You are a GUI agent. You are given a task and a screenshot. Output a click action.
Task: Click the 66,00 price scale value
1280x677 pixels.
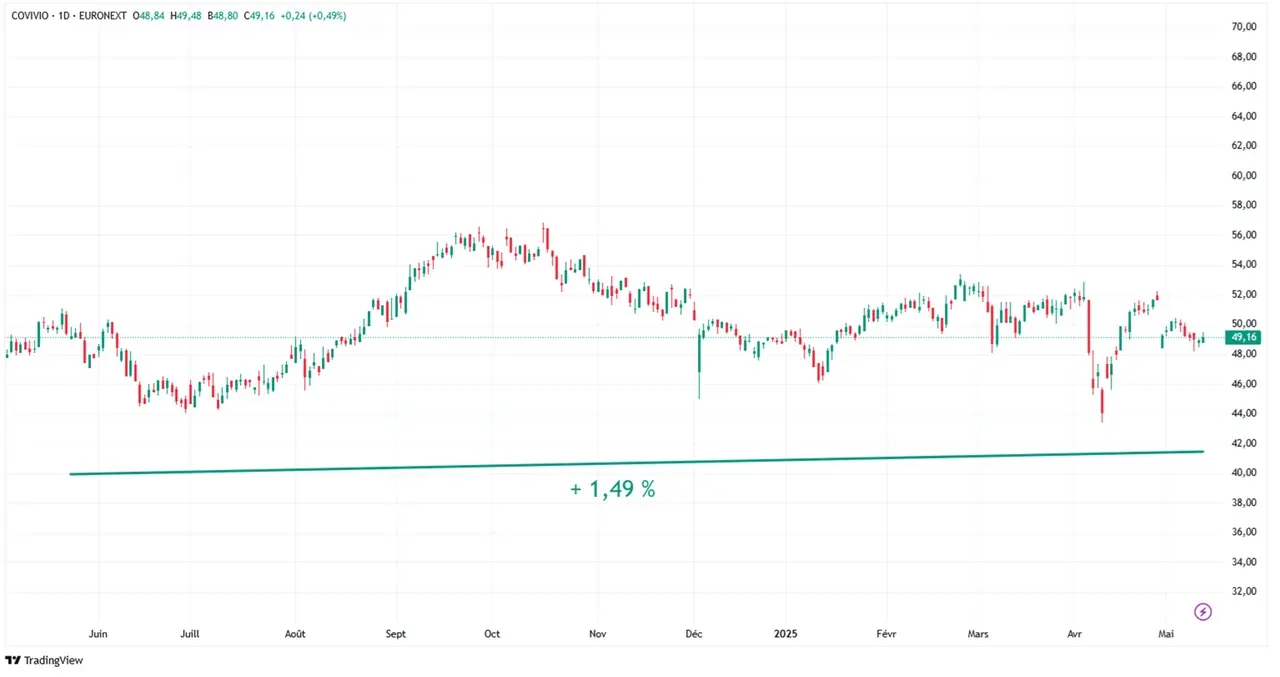(1244, 87)
